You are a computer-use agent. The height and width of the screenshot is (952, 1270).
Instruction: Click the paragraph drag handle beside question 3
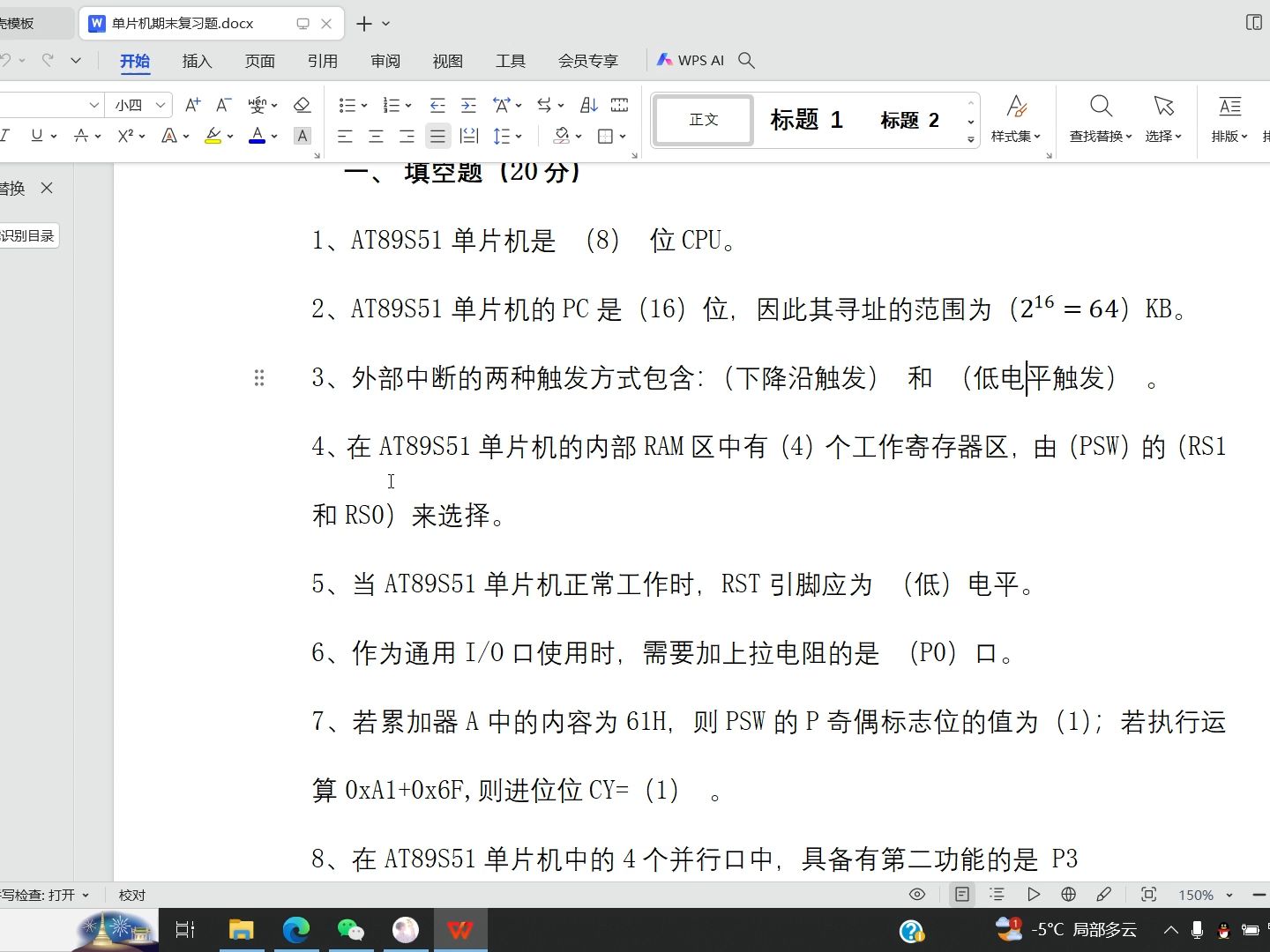click(259, 378)
